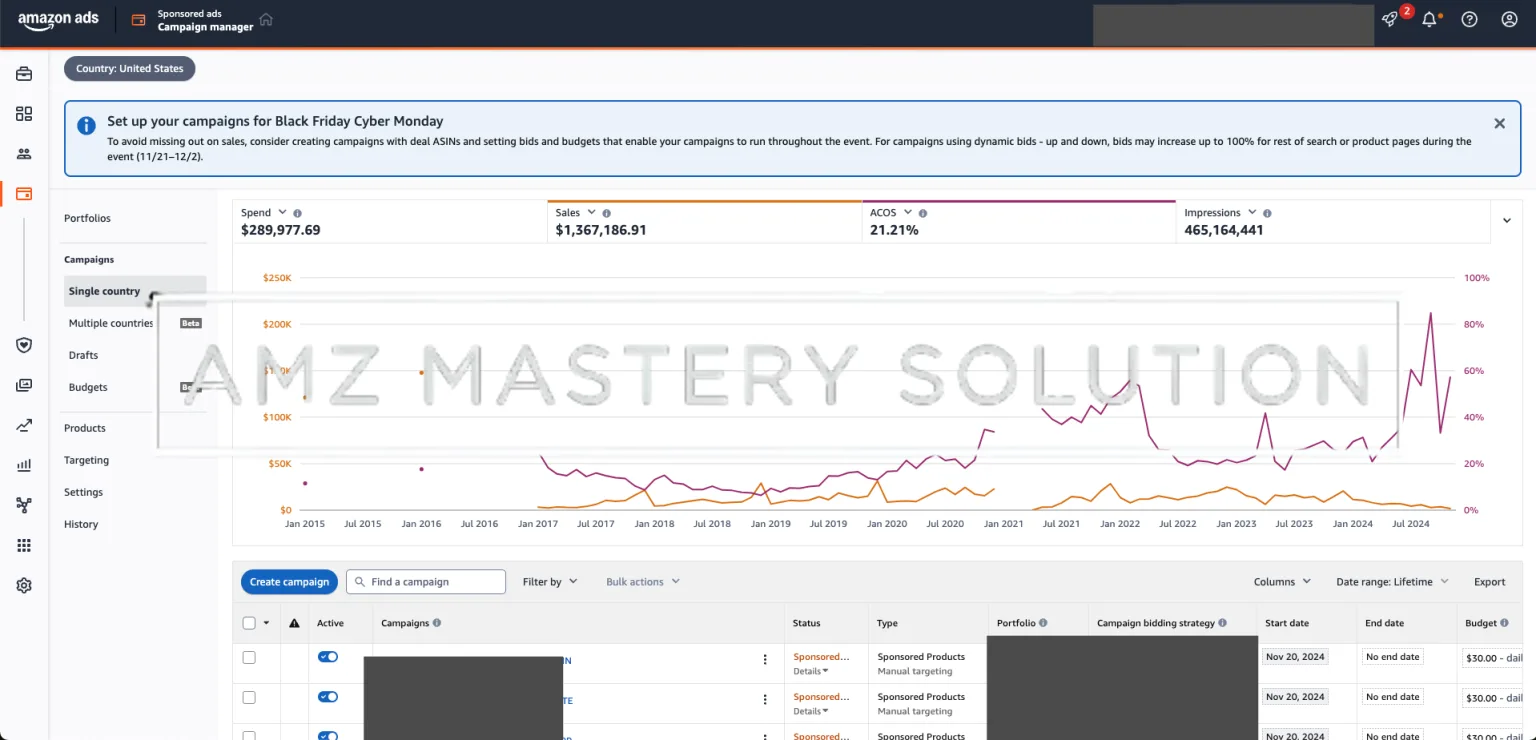Viewport: 1536px width, 740px height.
Task: Click the info icon beside the Campaigns column header
Action: pyautogui.click(x=437, y=623)
